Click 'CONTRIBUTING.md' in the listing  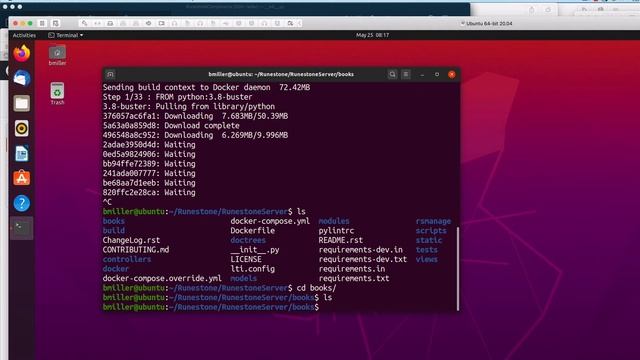[x=136, y=250]
